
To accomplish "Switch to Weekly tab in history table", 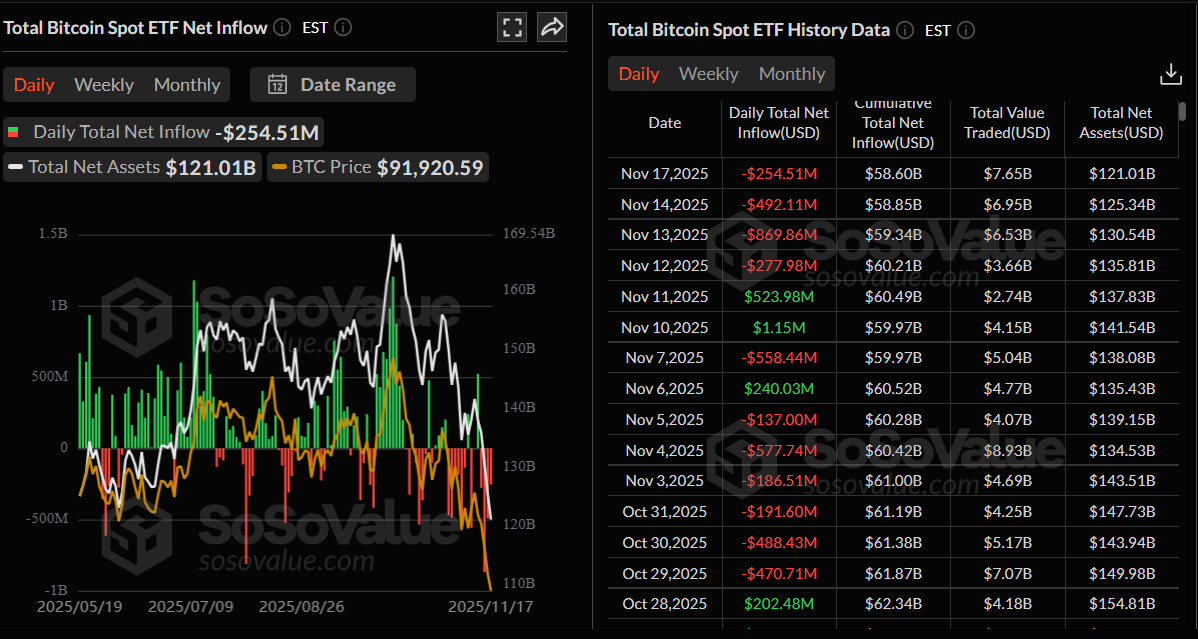I will pyautogui.click(x=709, y=73).
